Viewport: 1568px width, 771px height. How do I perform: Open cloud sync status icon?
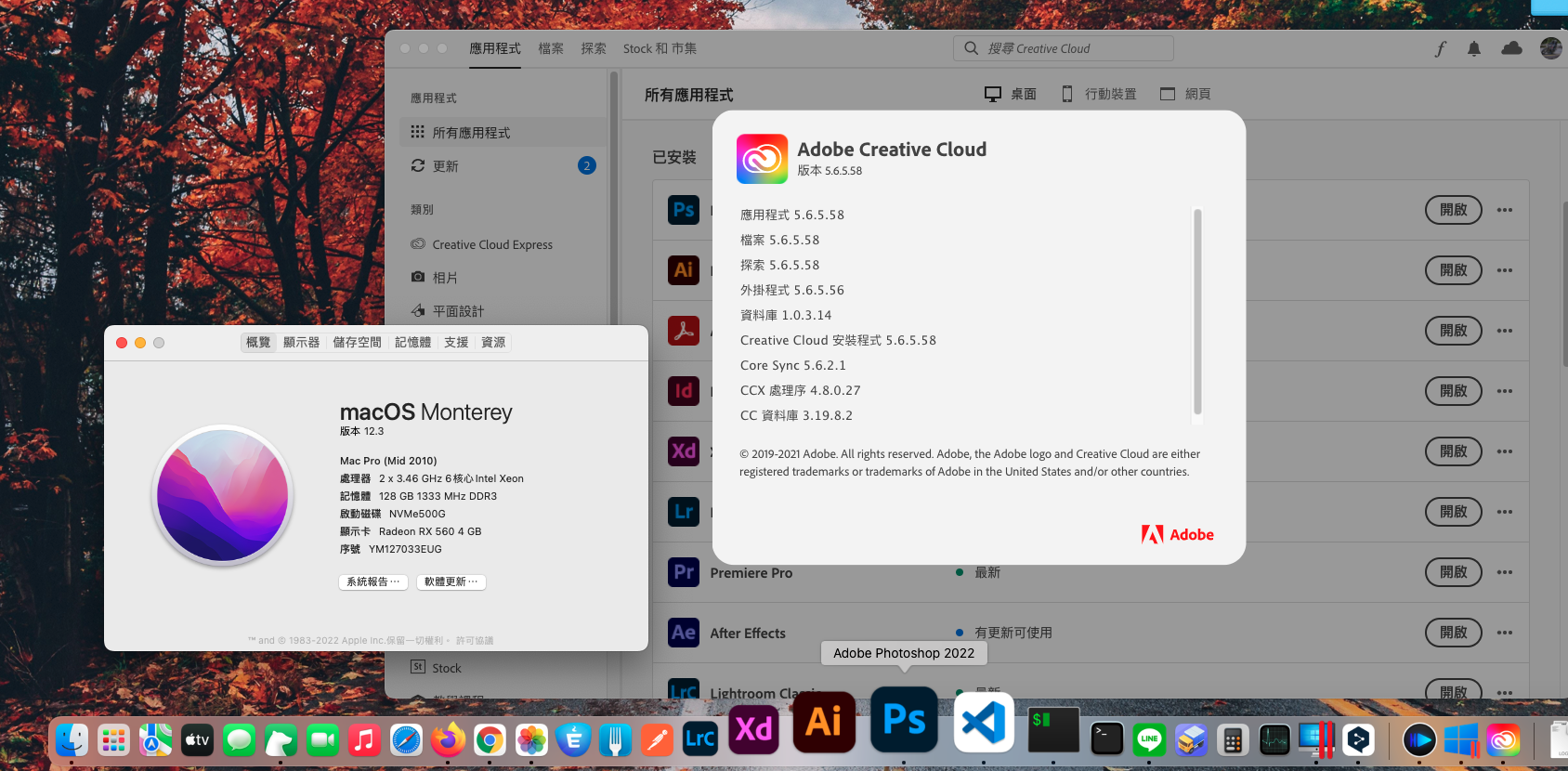tap(1511, 48)
